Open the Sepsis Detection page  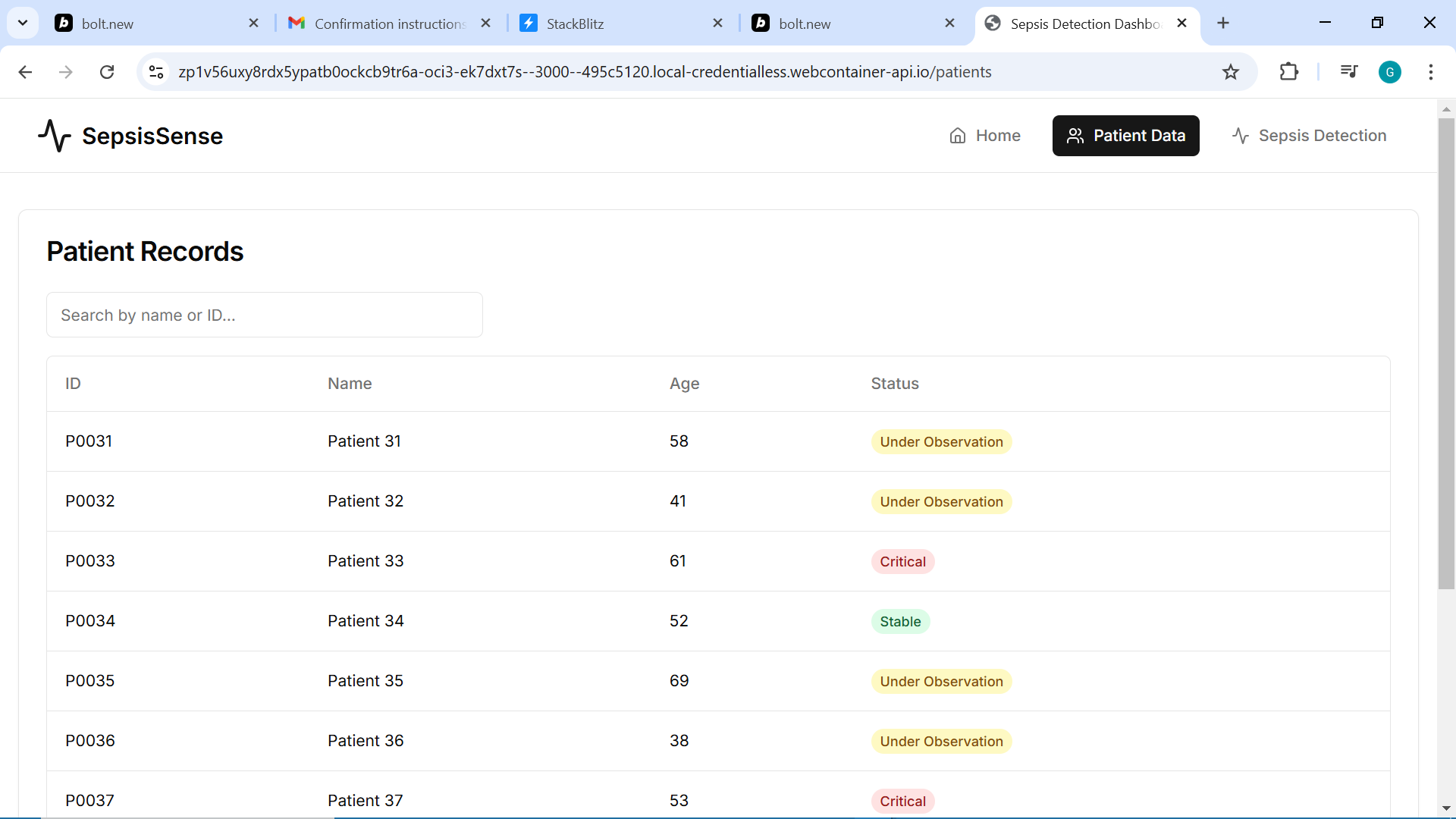(1309, 136)
